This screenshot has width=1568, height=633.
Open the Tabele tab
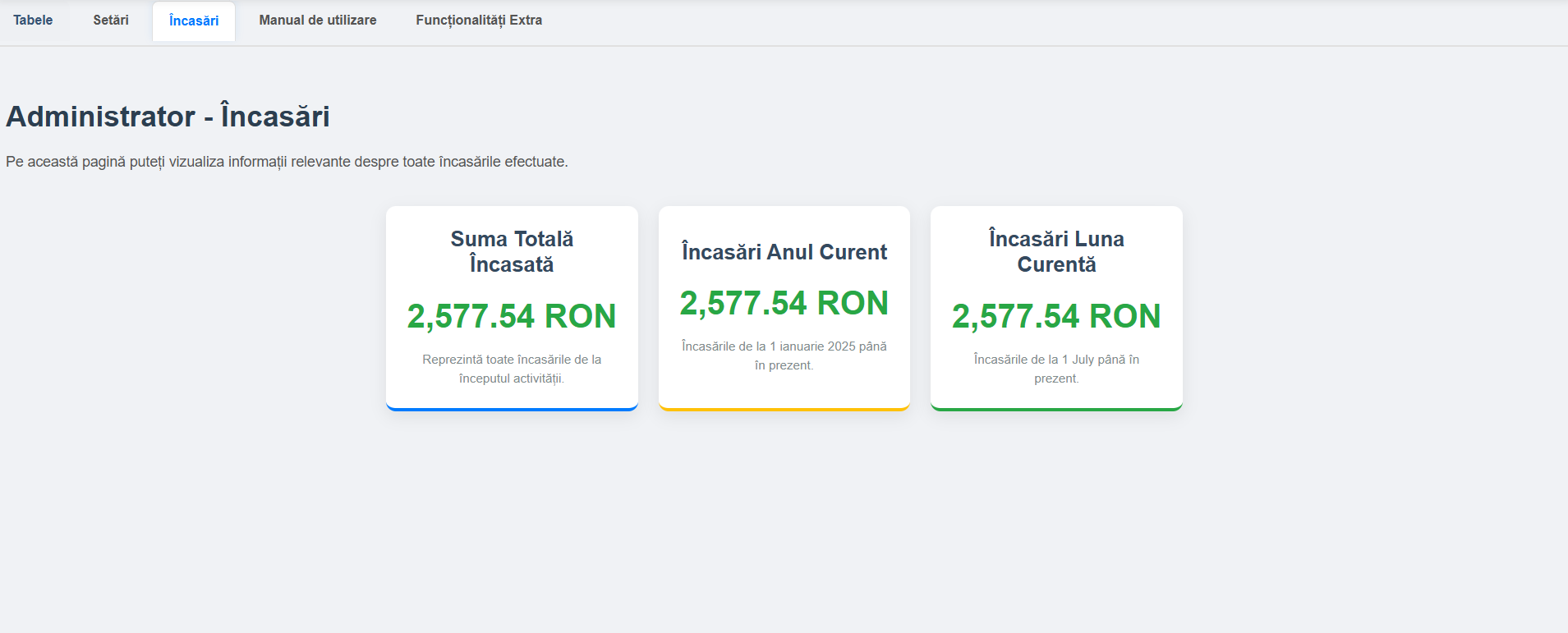click(x=33, y=21)
